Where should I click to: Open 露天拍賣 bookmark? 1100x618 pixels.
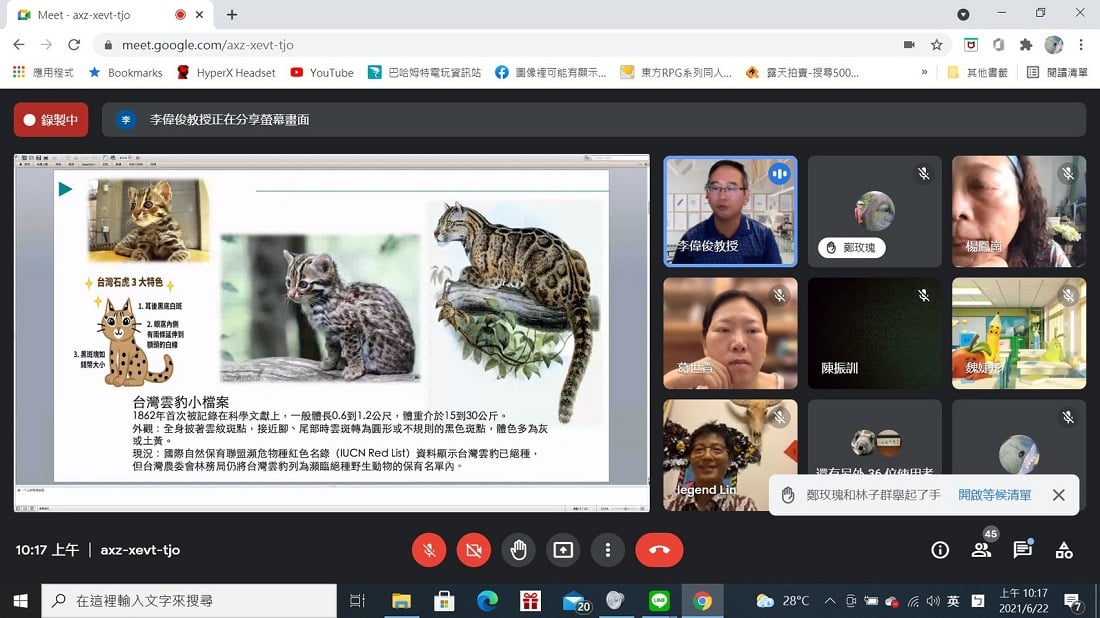pos(802,72)
